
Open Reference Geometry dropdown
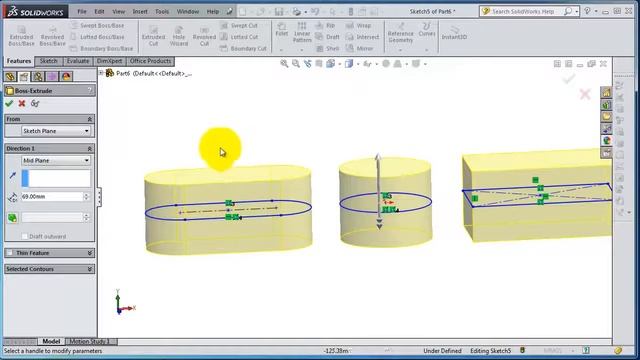(400, 50)
